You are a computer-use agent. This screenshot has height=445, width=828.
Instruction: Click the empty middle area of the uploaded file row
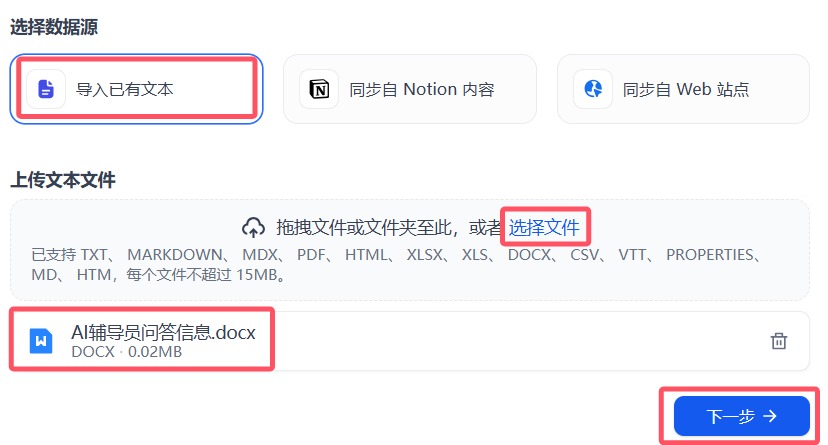pos(520,341)
